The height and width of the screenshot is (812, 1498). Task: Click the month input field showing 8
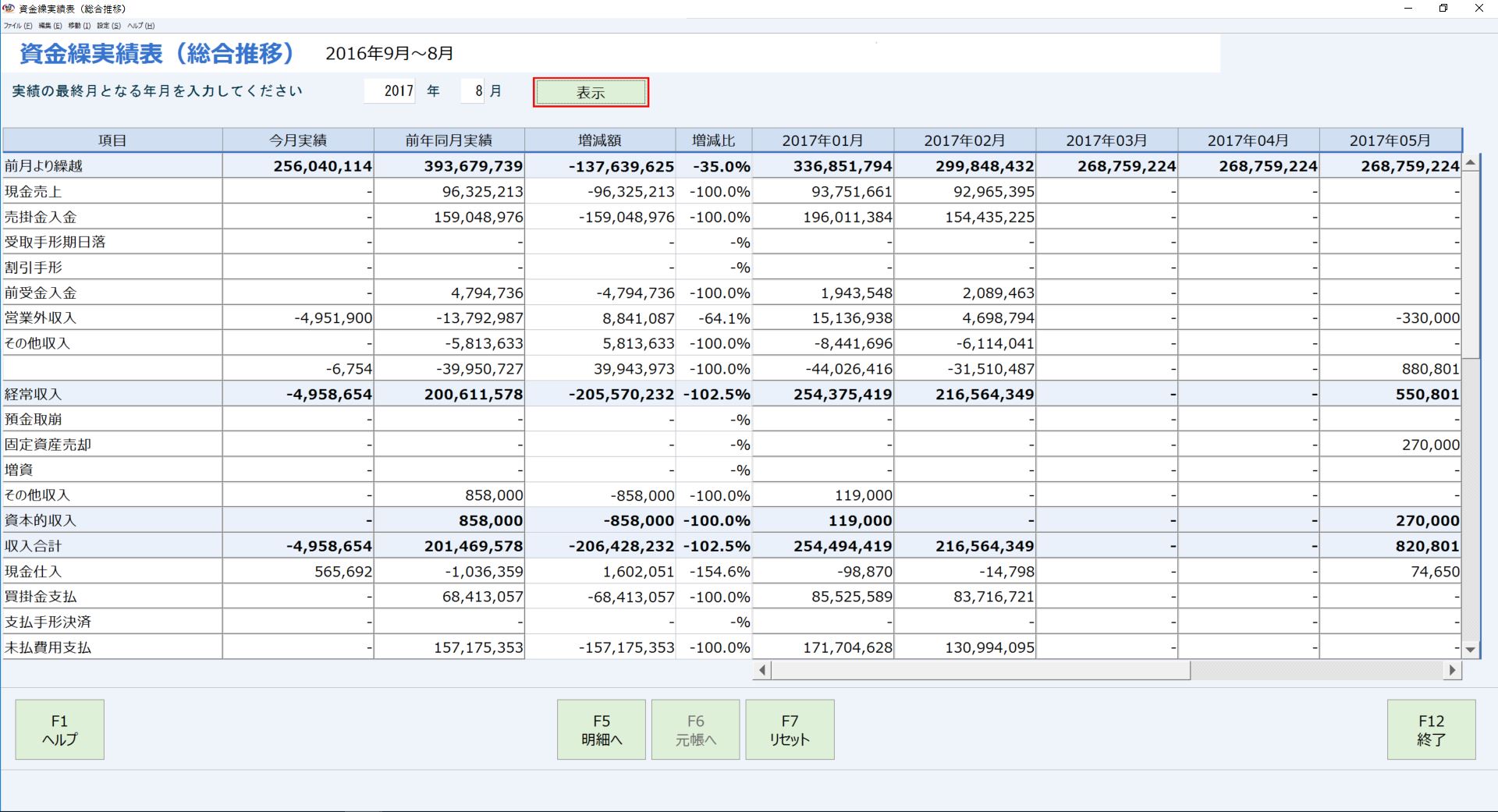click(473, 91)
